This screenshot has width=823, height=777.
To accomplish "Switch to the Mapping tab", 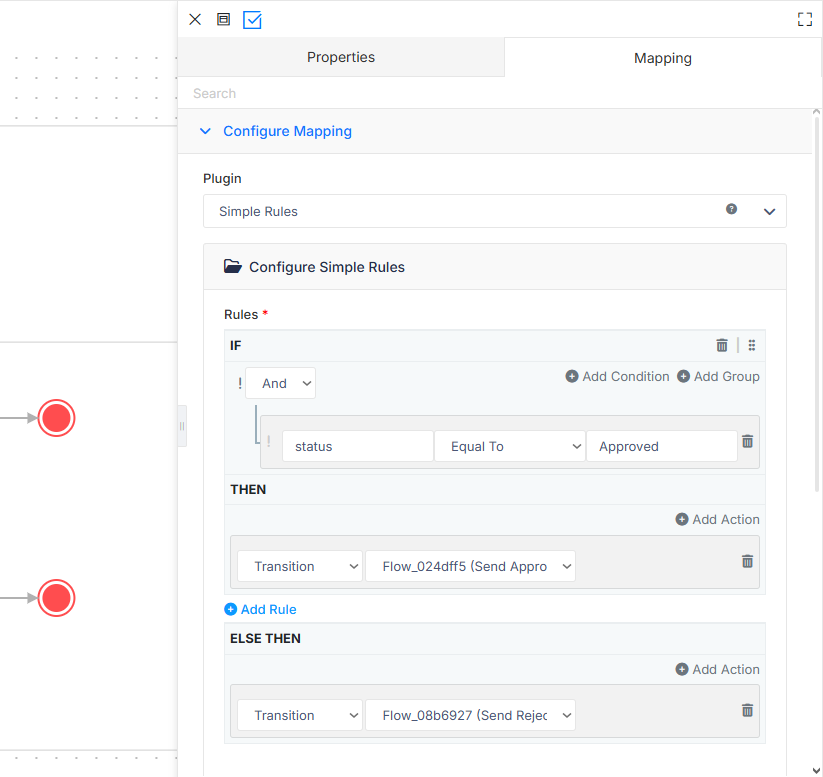I will tap(663, 58).
